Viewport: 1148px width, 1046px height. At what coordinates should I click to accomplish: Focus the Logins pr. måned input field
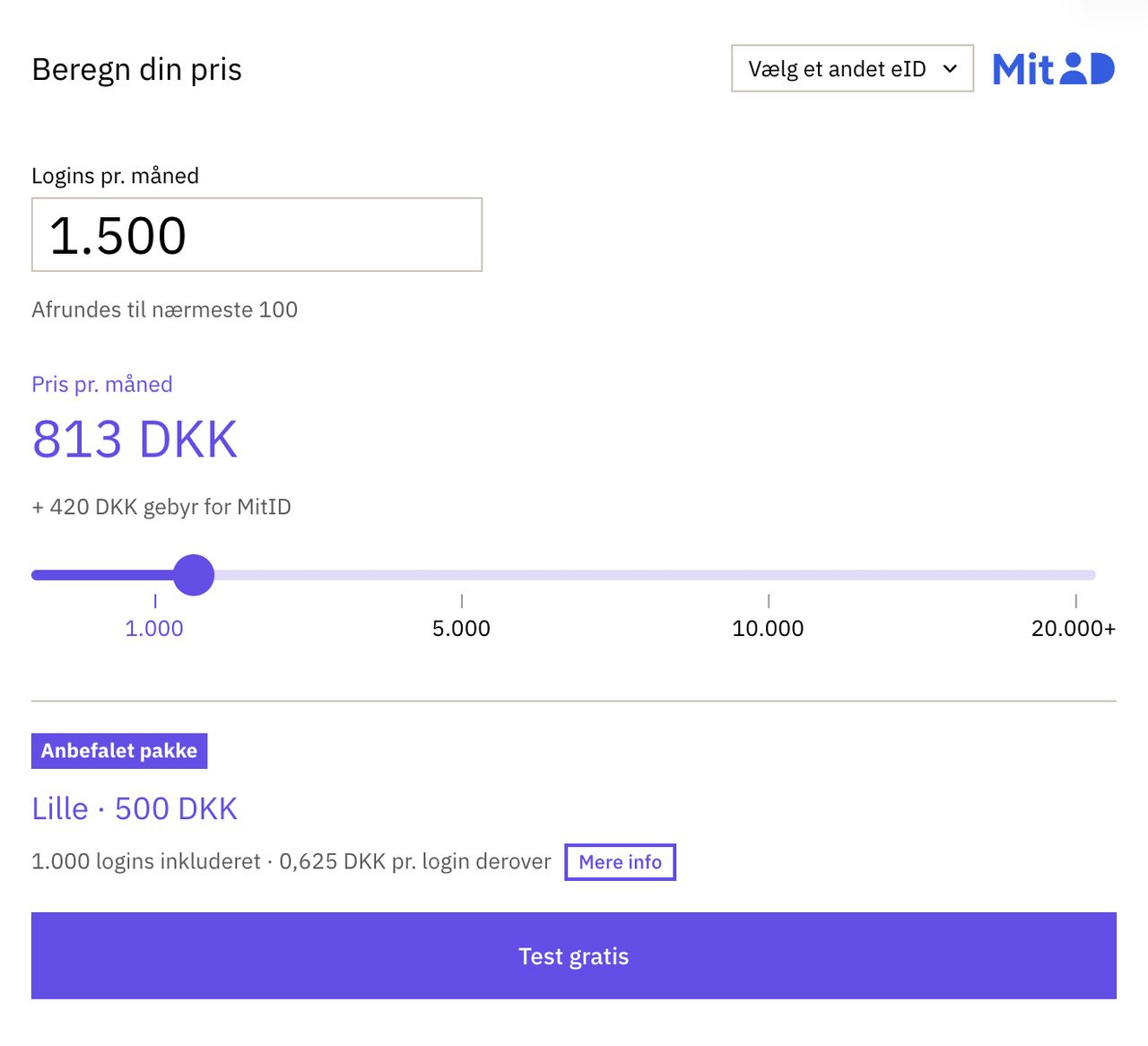click(257, 234)
